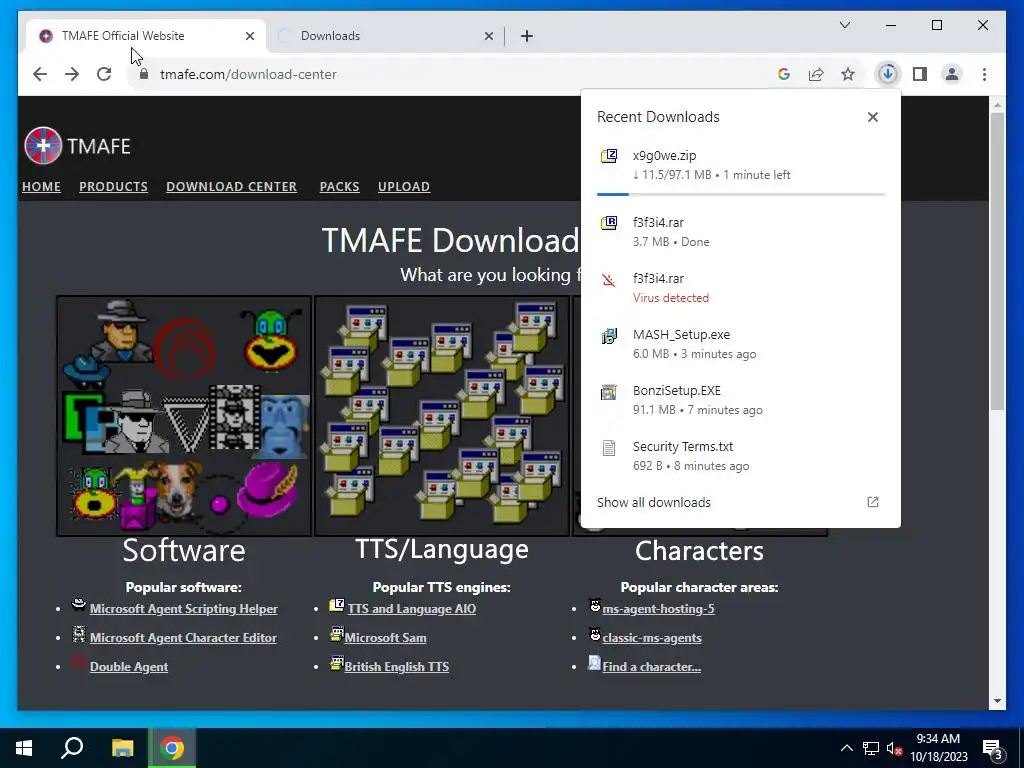Click the TTS/Language category thumbnail

(442, 416)
